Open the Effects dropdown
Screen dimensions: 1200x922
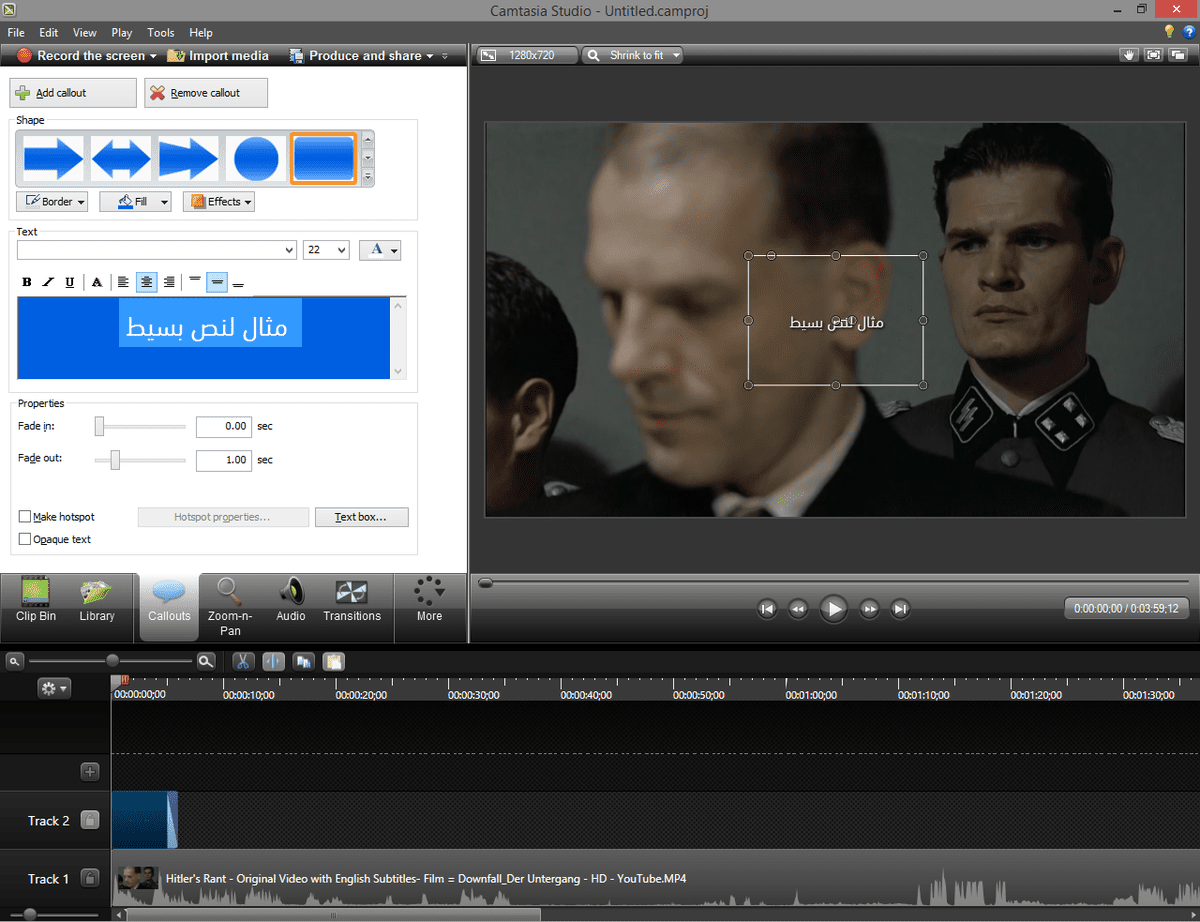218,201
